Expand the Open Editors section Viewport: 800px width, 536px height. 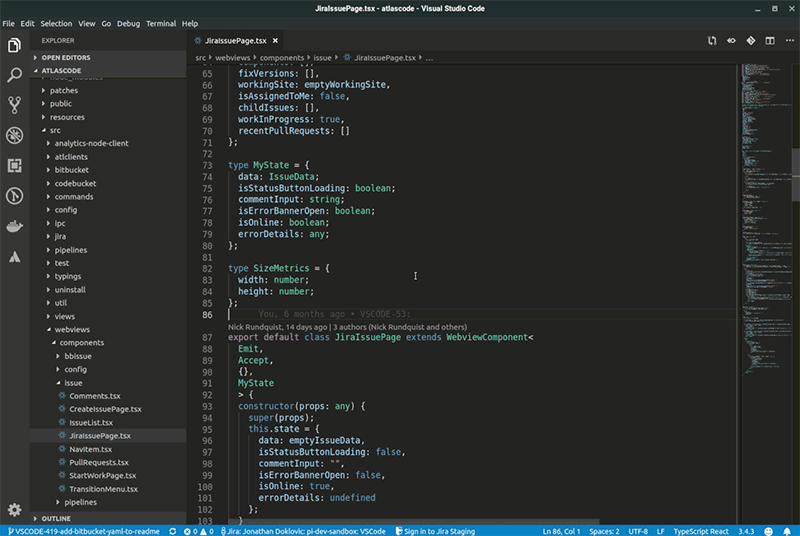pyautogui.click(x=108, y=58)
